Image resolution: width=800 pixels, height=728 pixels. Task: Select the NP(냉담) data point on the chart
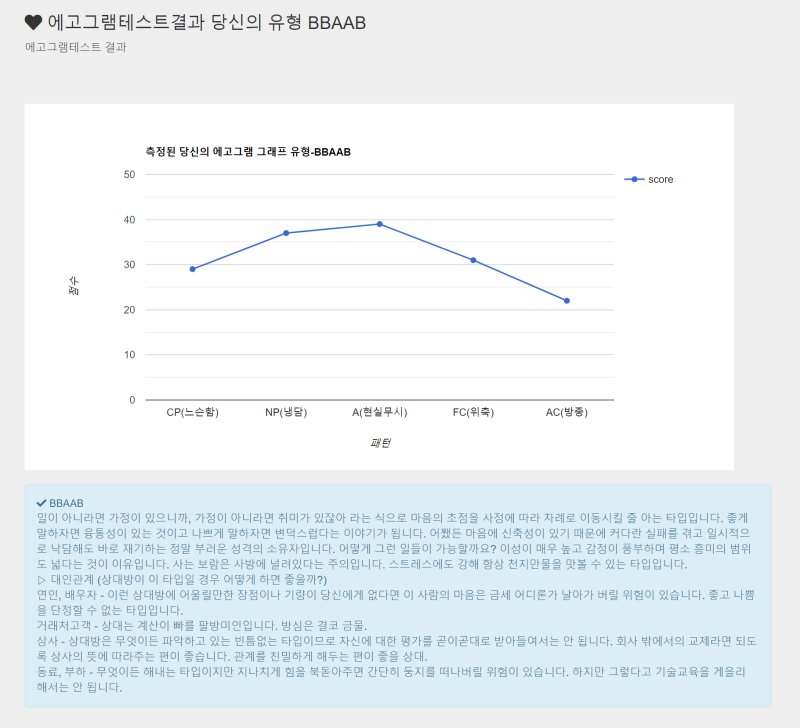286,233
